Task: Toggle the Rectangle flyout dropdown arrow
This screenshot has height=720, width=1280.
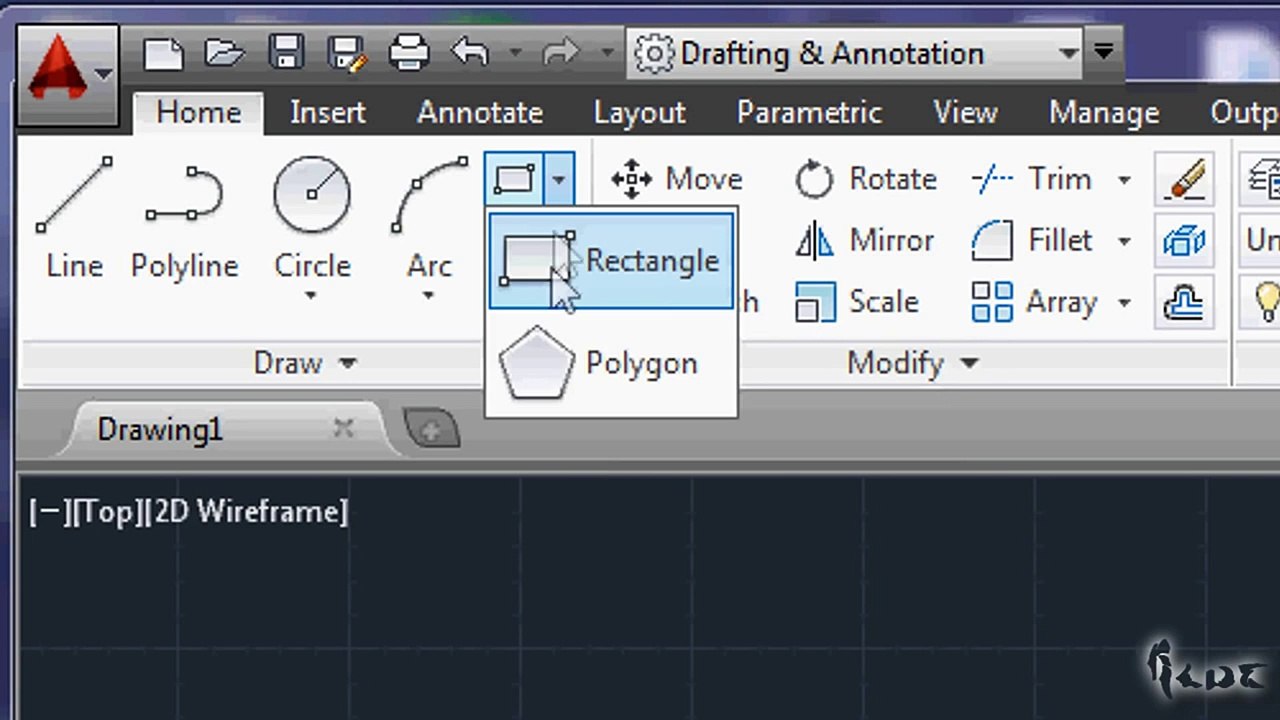Action: coord(559,179)
